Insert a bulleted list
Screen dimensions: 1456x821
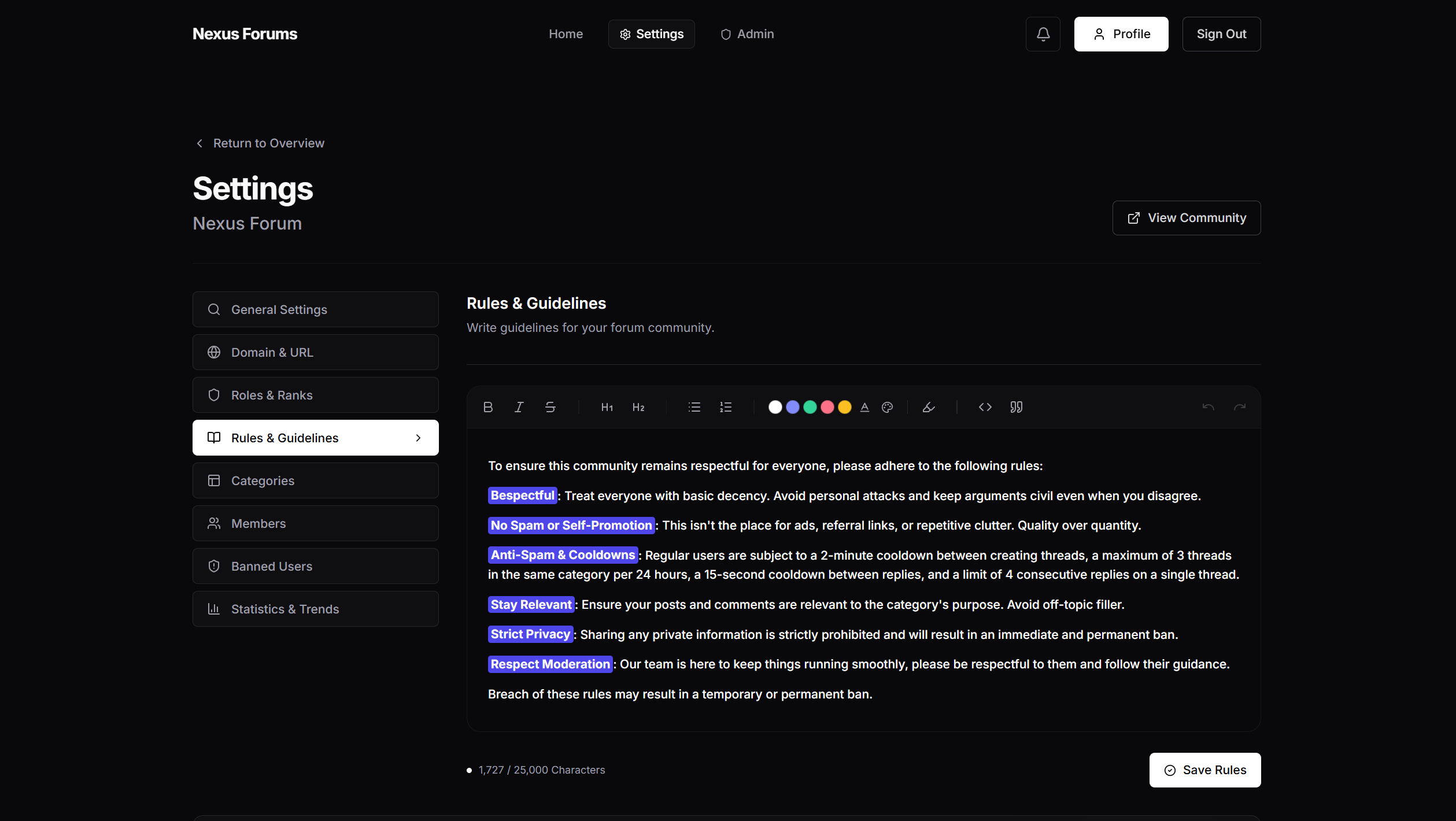pos(694,408)
